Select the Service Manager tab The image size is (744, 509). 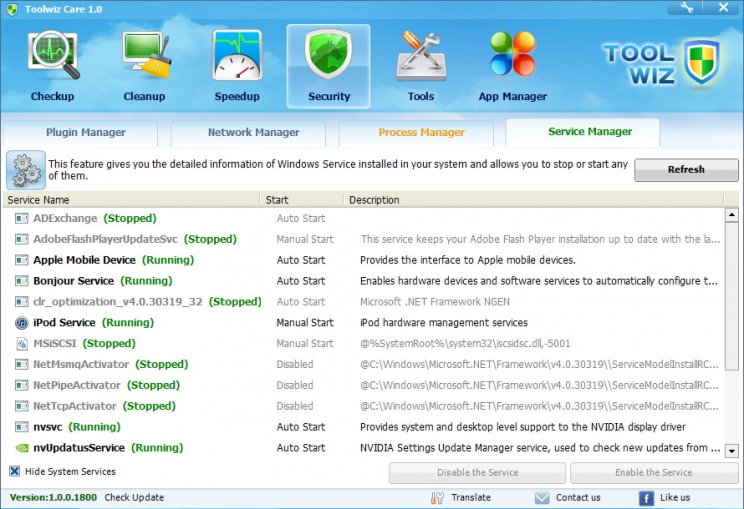pos(583,132)
